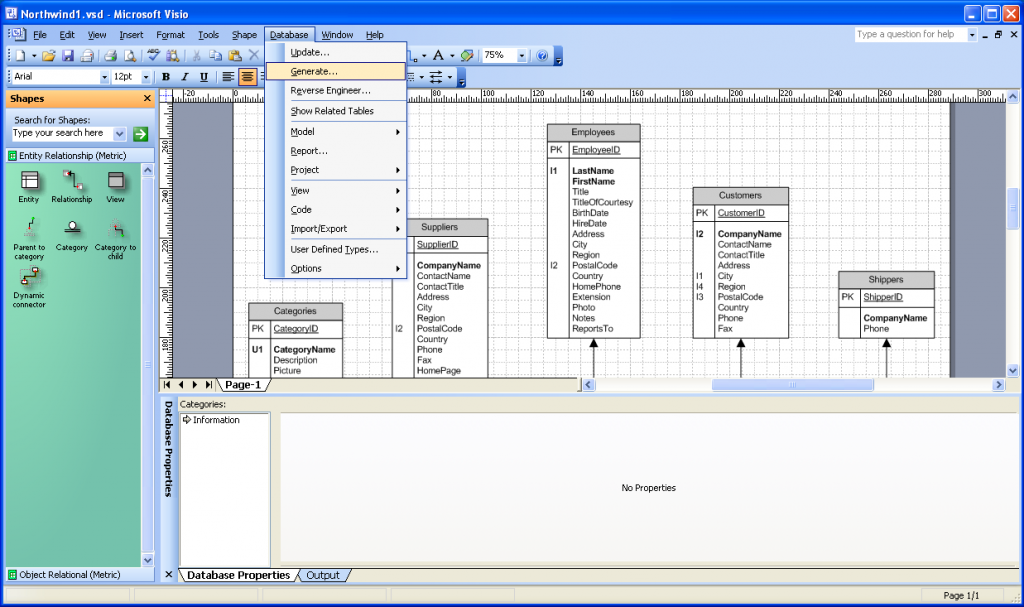The height and width of the screenshot is (607, 1024).
Task: Open the New drawing dropdown arrow
Action: 34,56
